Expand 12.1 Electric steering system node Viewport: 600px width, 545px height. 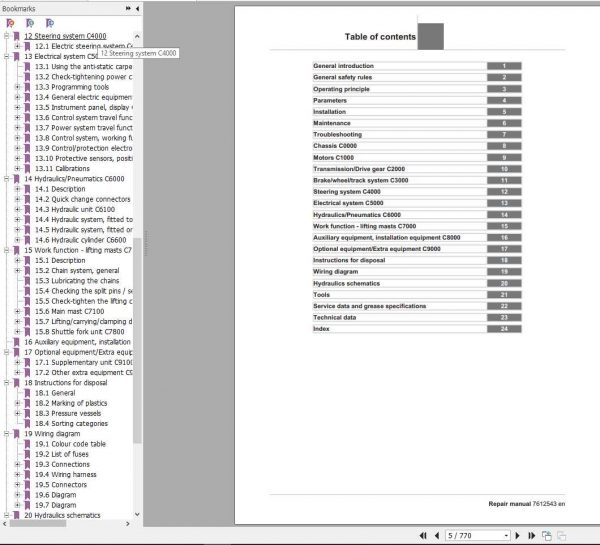click(x=17, y=46)
